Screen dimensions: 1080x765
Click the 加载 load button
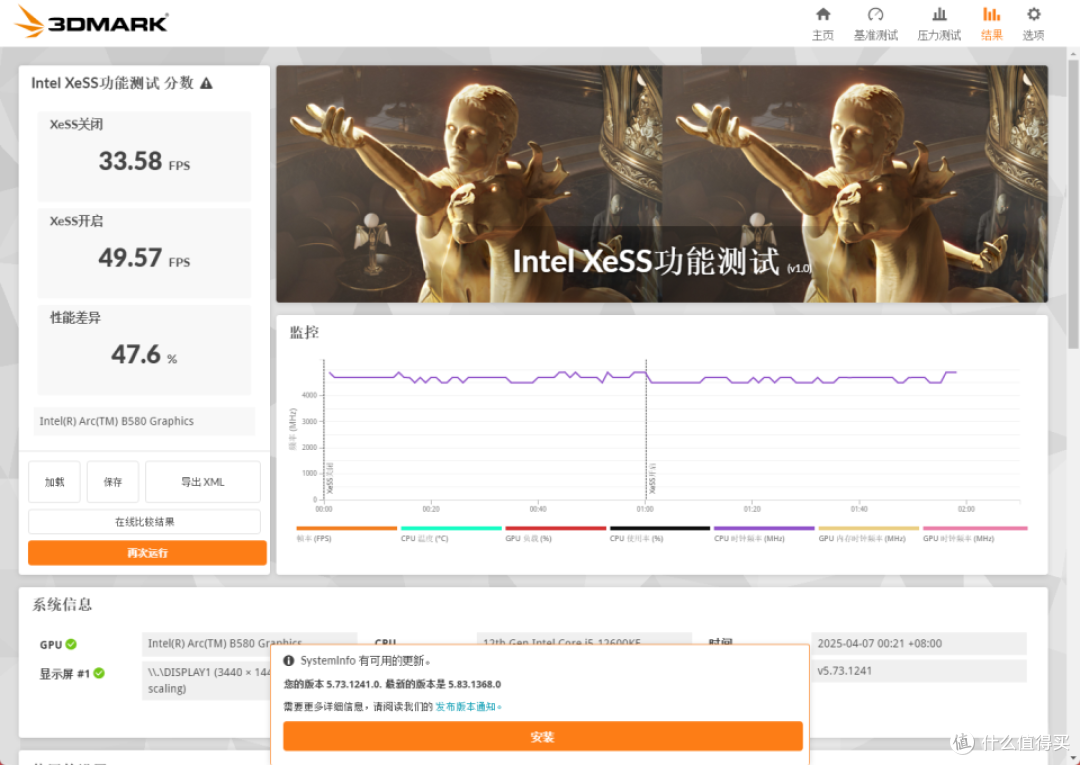pyautogui.click(x=54, y=482)
